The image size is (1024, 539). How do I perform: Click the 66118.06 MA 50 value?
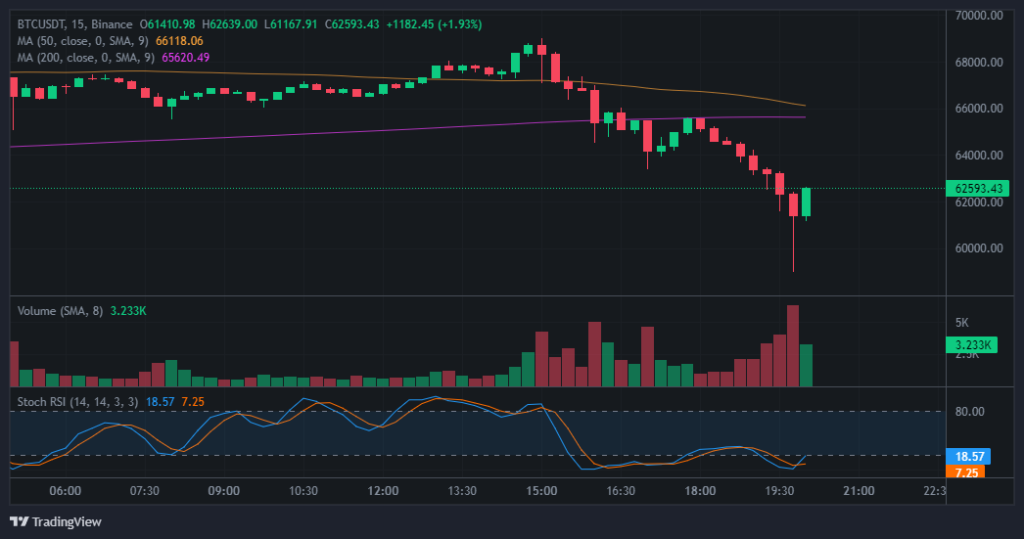tap(182, 40)
